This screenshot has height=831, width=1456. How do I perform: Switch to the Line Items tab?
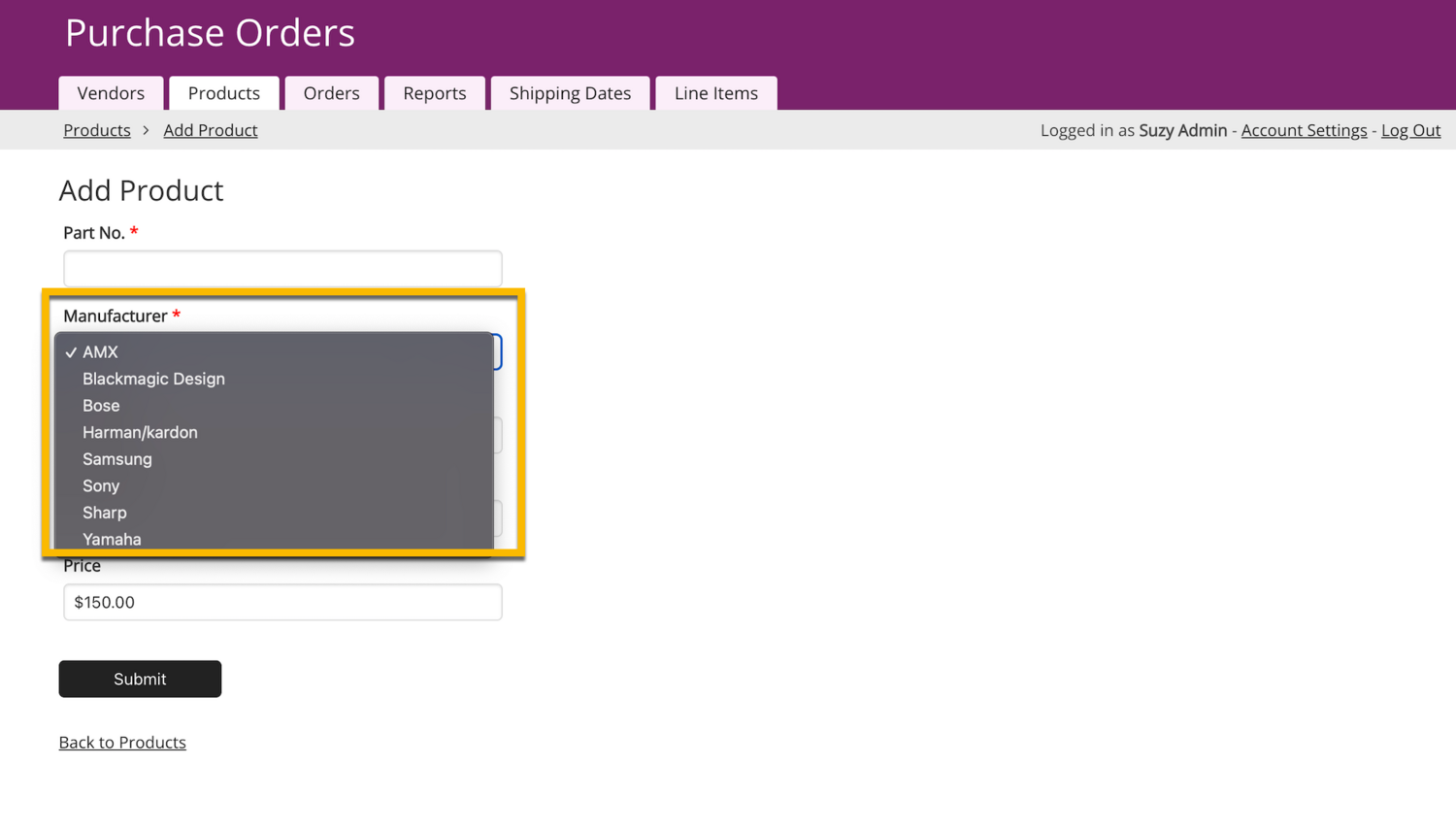coord(715,93)
